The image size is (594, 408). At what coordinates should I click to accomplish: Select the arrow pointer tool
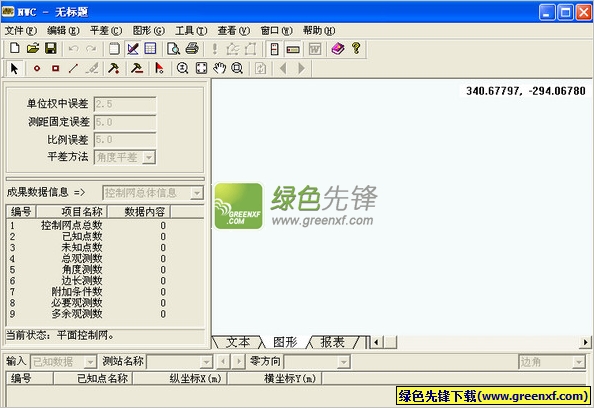click(x=14, y=69)
